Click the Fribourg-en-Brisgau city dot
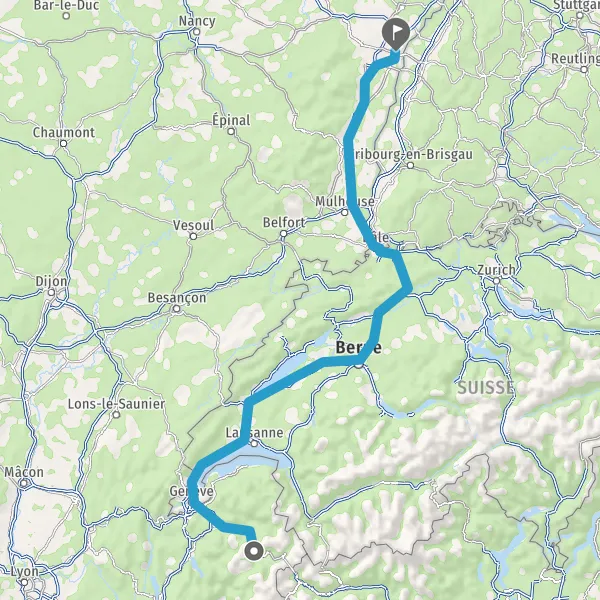 410,165
